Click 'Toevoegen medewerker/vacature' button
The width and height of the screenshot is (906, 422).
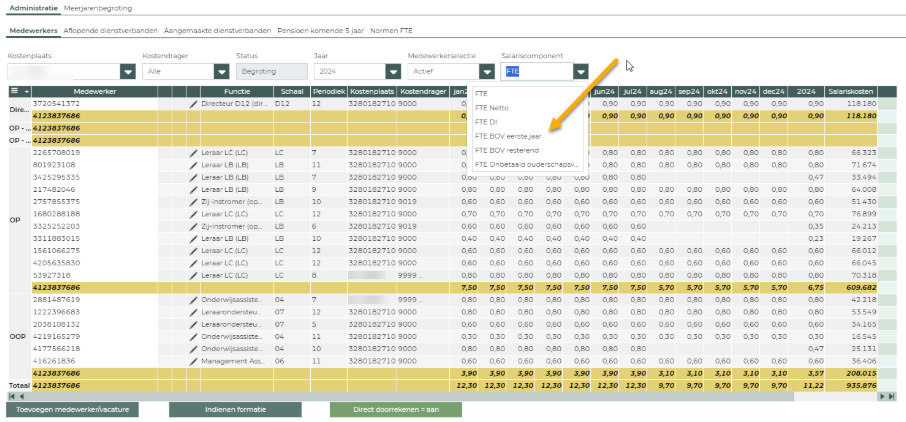pyautogui.click(x=72, y=410)
